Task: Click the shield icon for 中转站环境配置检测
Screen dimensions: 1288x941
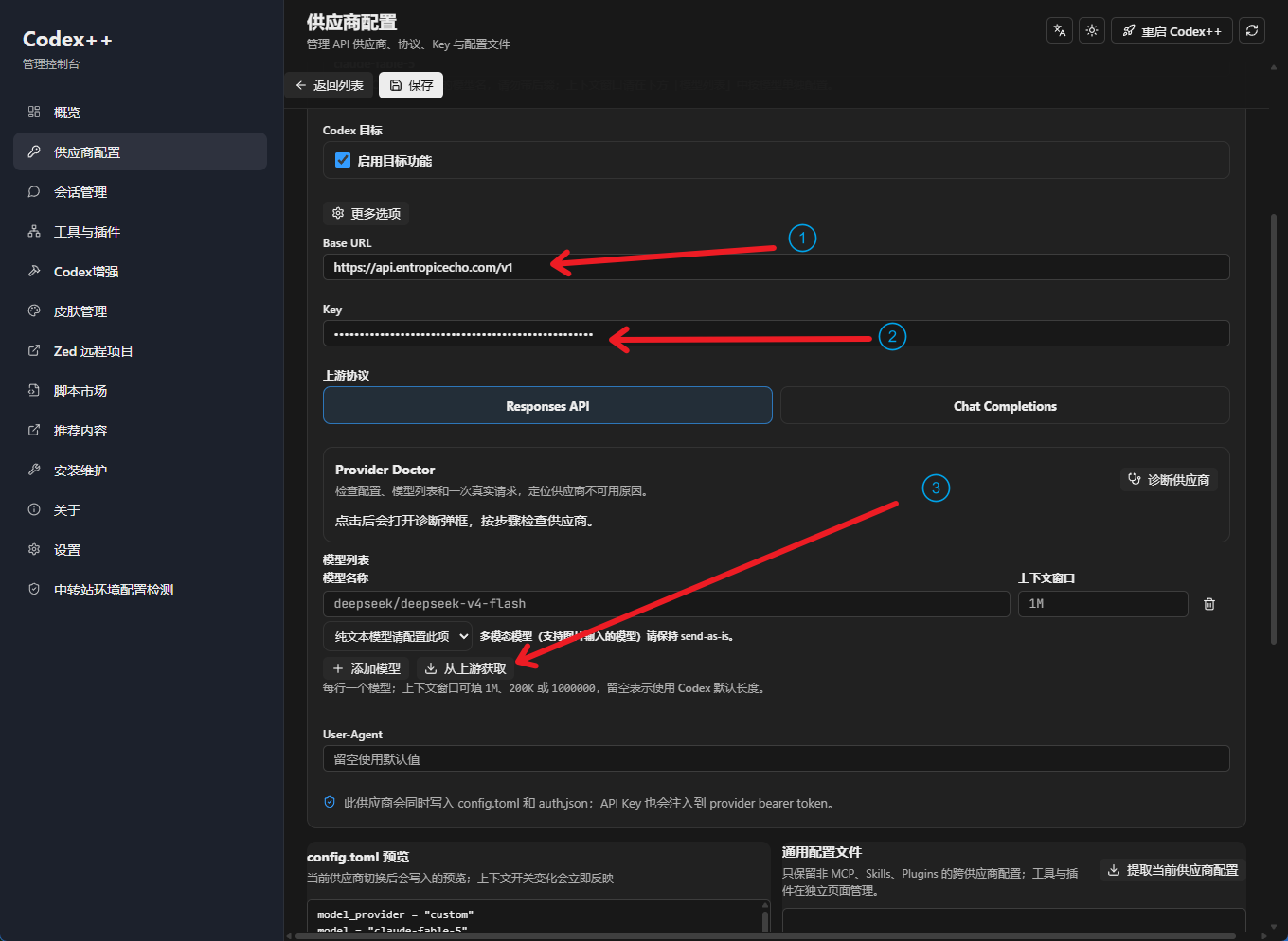Action: [34, 589]
